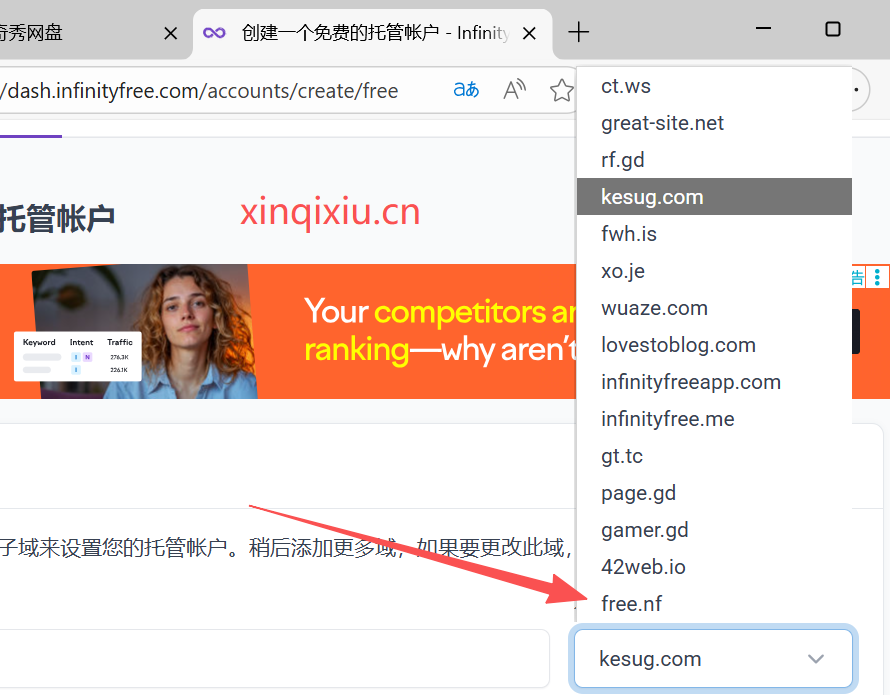Maximize the browser window
The image size is (890, 695).
click(832, 30)
